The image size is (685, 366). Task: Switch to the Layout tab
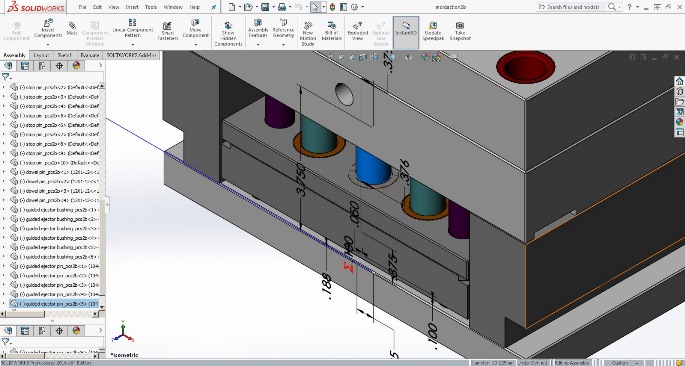point(41,55)
